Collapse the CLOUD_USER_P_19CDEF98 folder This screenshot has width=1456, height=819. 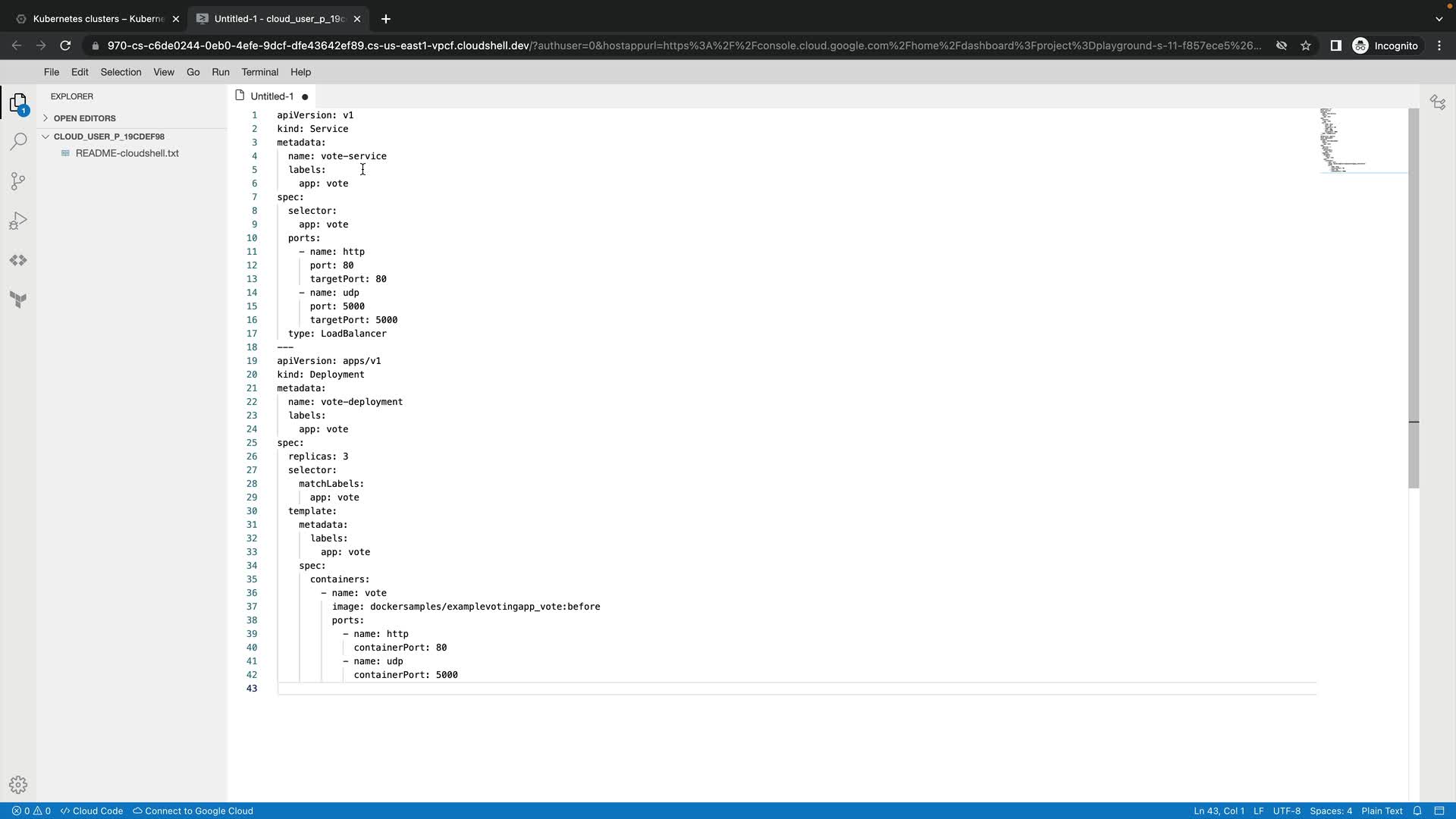point(108,136)
